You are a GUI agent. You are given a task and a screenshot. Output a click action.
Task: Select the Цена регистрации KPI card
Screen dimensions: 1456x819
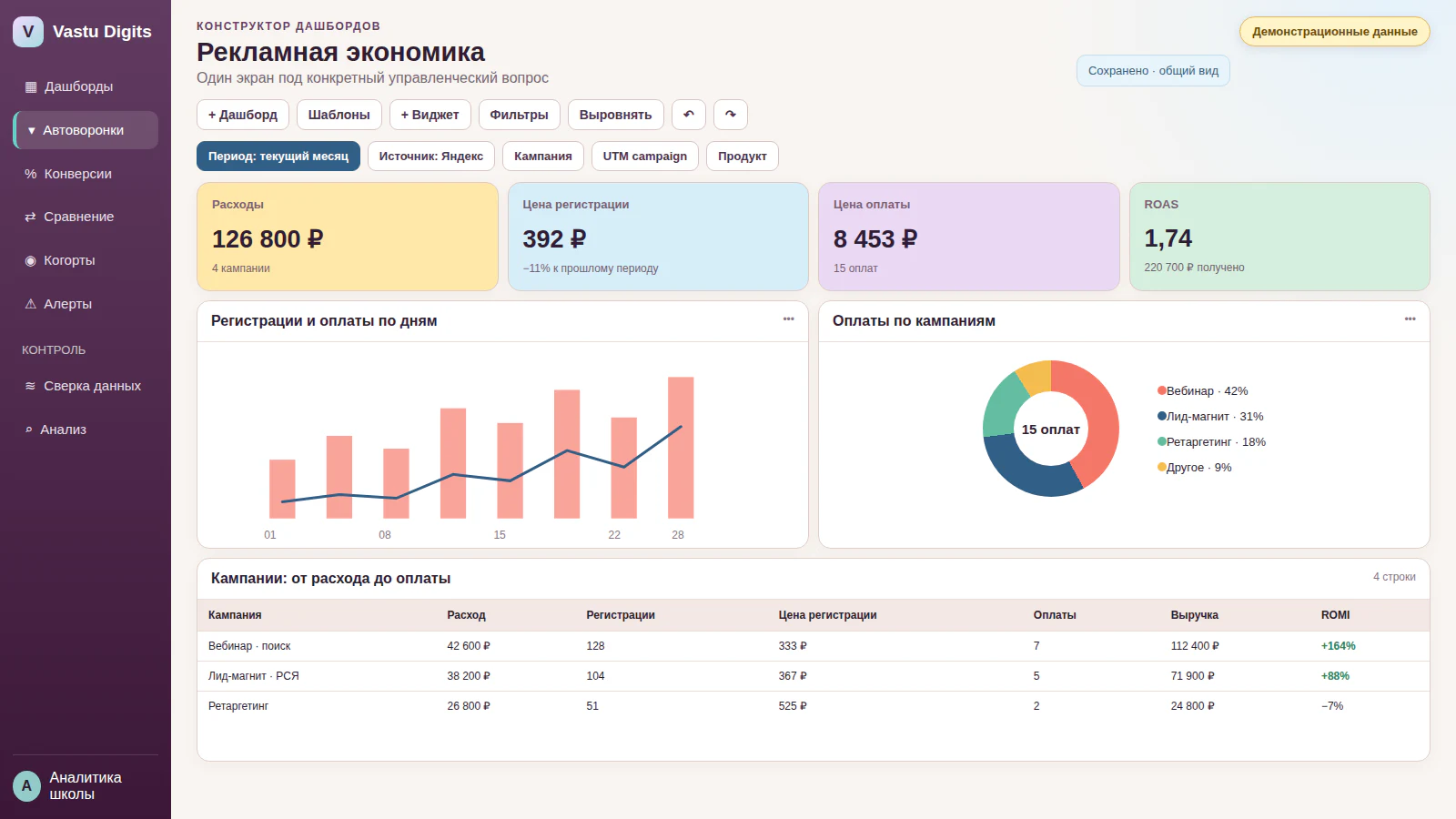pos(658,237)
